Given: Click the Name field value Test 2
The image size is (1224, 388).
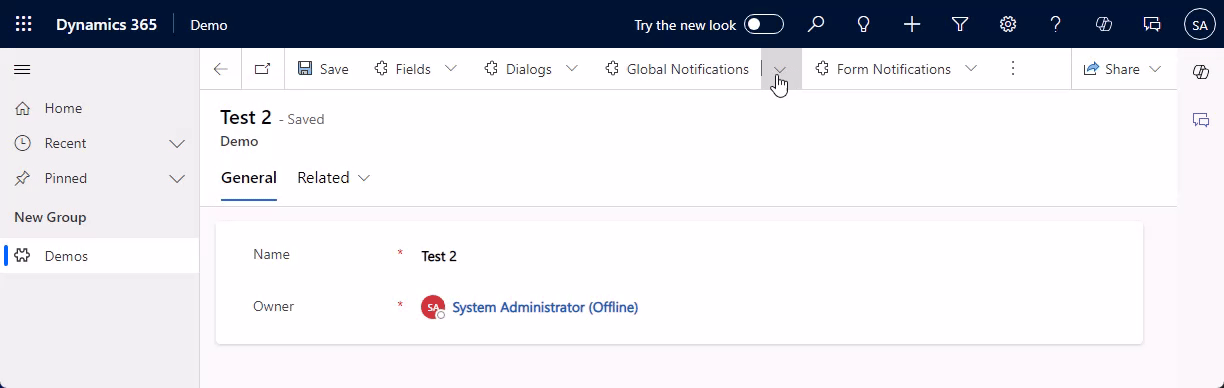Looking at the screenshot, I should 439,256.
